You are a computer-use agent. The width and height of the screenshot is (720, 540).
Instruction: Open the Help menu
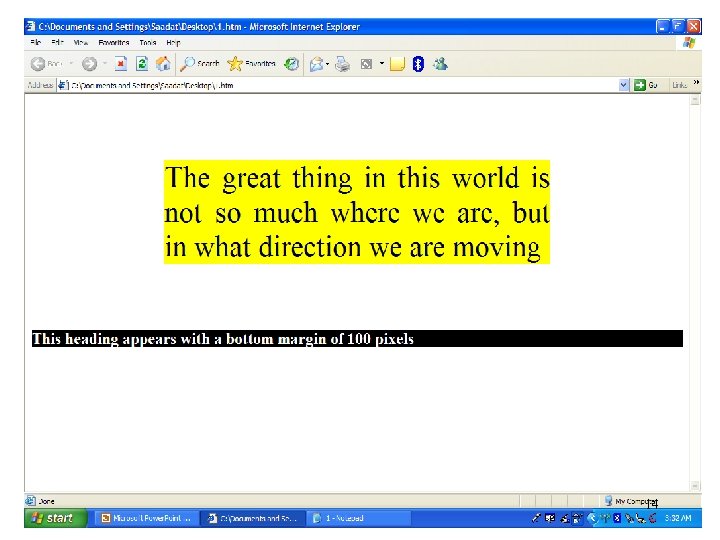pyautogui.click(x=173, y=42)
